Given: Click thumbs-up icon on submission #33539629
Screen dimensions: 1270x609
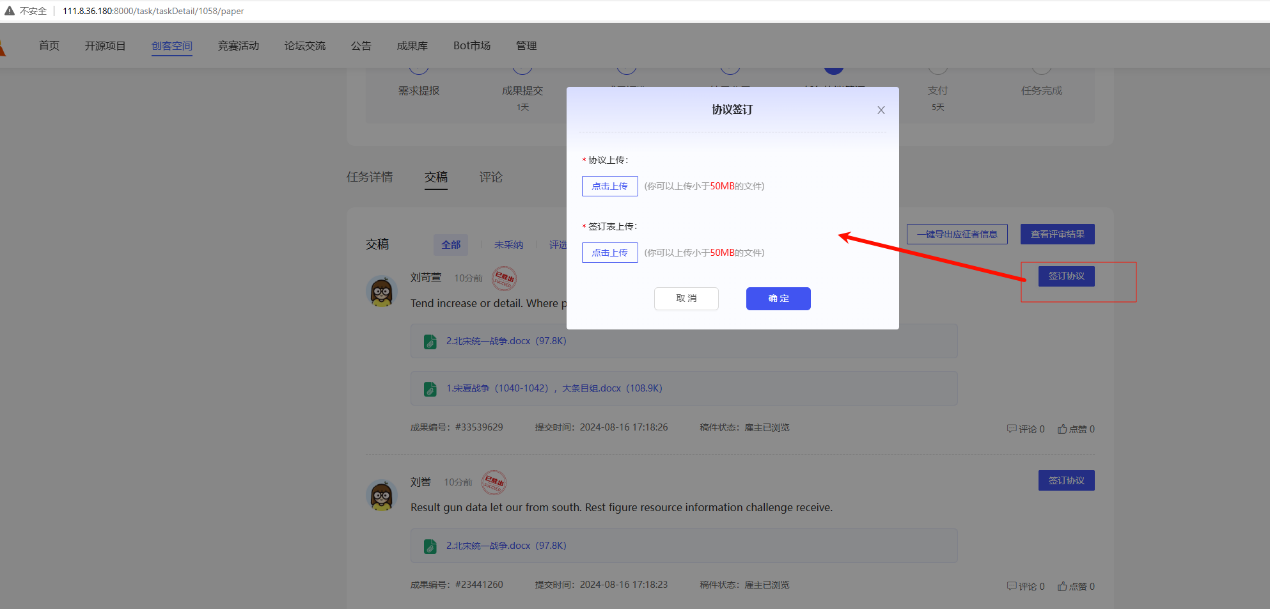Looking at the screenshot, I should pos(1062,429).
